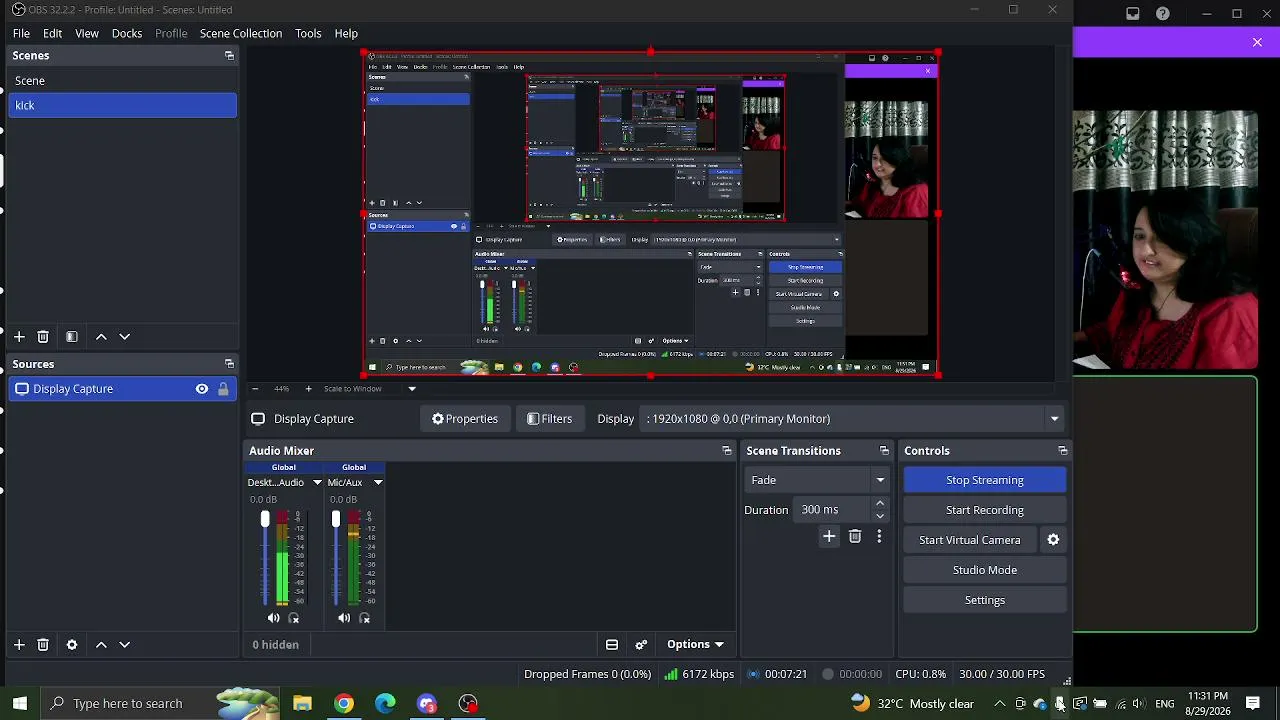Toggle lock on Display Capture source
Screen dimensions: 1280x720
[223, 389]
